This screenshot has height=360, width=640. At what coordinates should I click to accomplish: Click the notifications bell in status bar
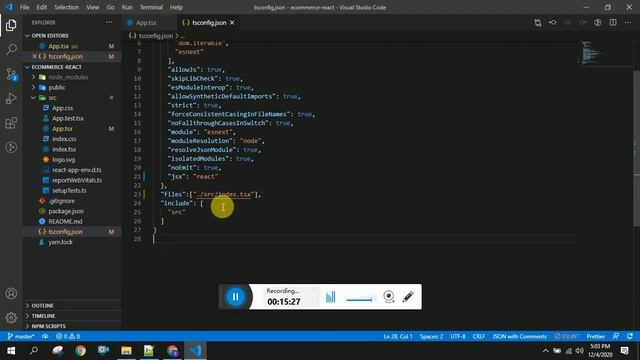pyautogui.click(x=630, y=336)
